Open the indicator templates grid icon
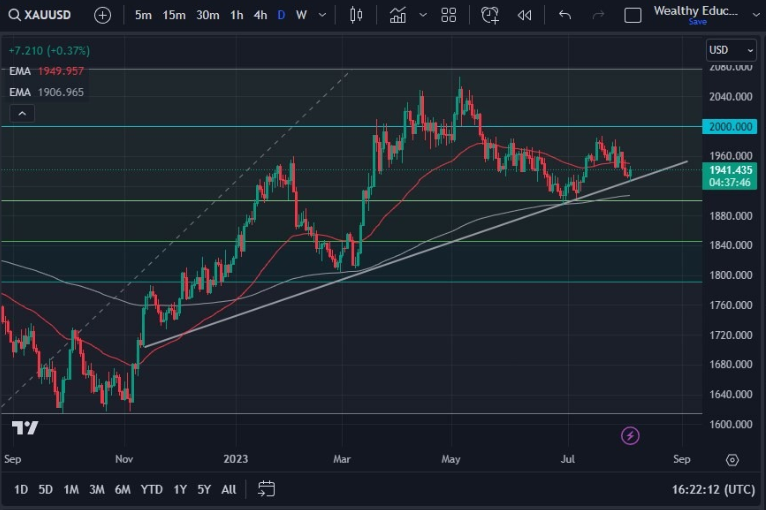Viewport: 766px width, 510px height. pyautogui.click(x=449, y=15)
